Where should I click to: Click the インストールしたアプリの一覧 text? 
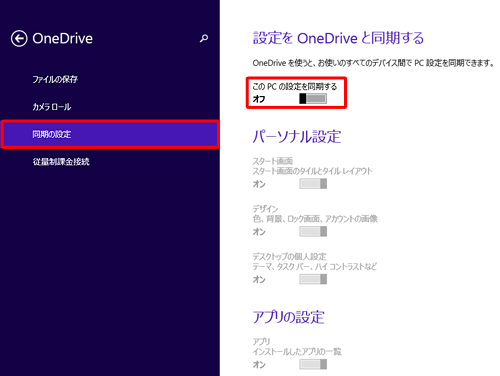[x=297, y=351]
